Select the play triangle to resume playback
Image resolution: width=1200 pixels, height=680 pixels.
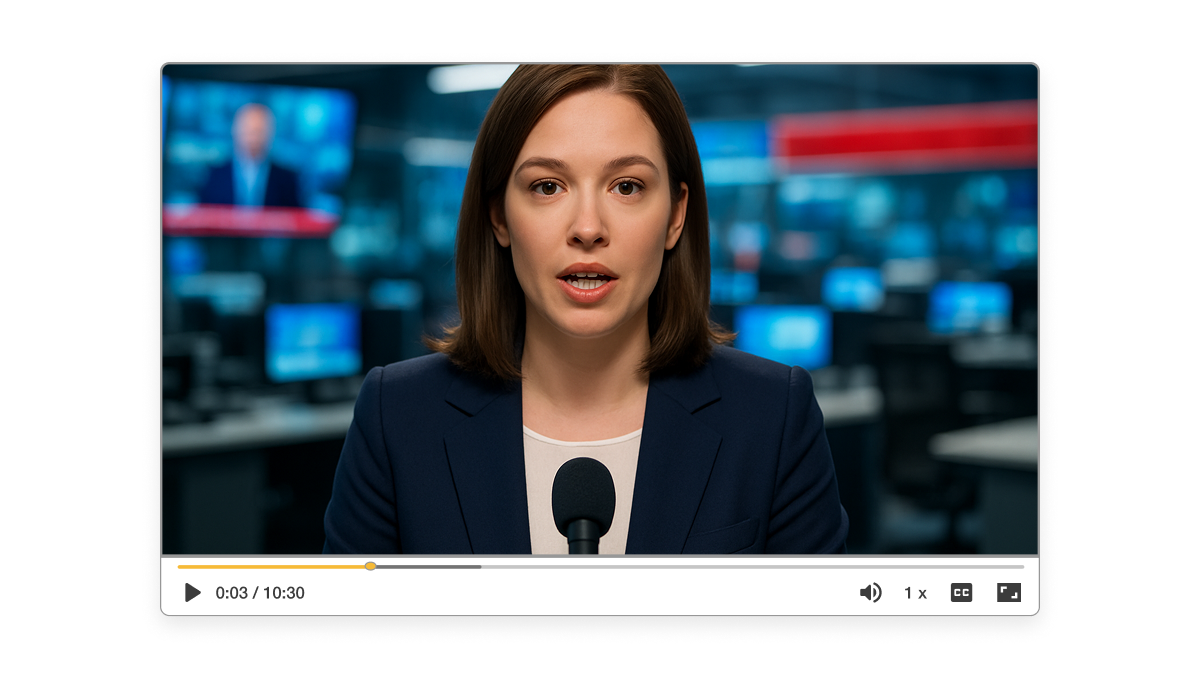(192, 592)
